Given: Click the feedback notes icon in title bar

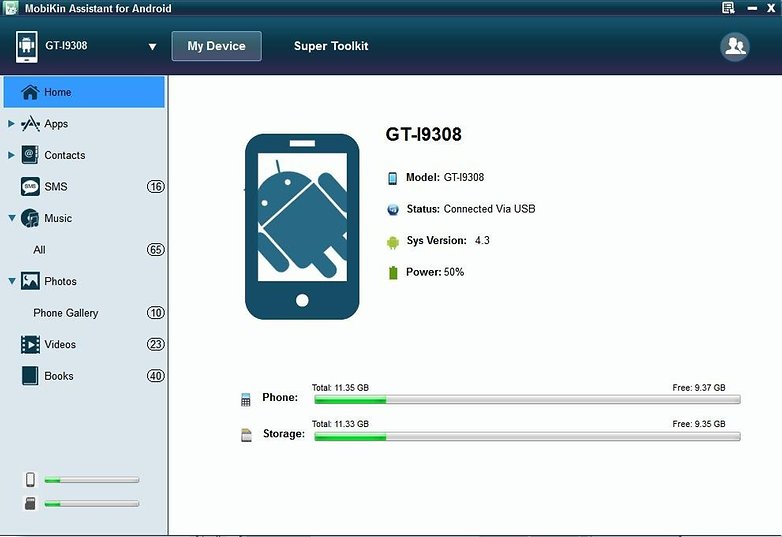Looking at the screenshot, I should click(x=728, y=7).
